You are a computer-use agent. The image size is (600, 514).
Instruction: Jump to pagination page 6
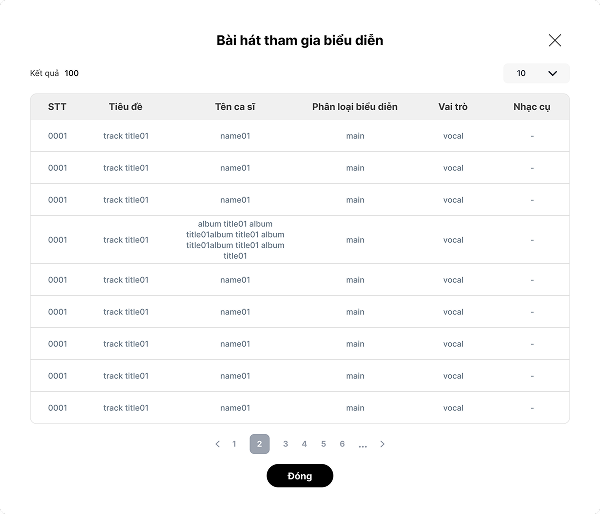(x=342, y=444)
